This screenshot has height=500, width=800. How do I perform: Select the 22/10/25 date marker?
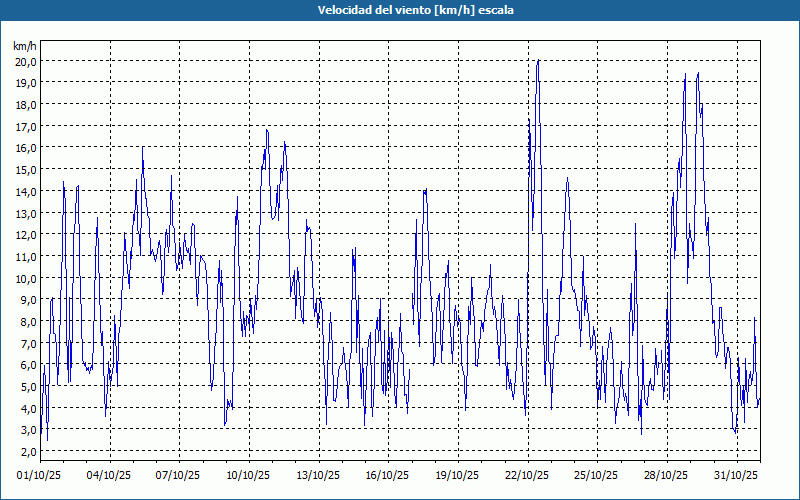pos(525,475)
